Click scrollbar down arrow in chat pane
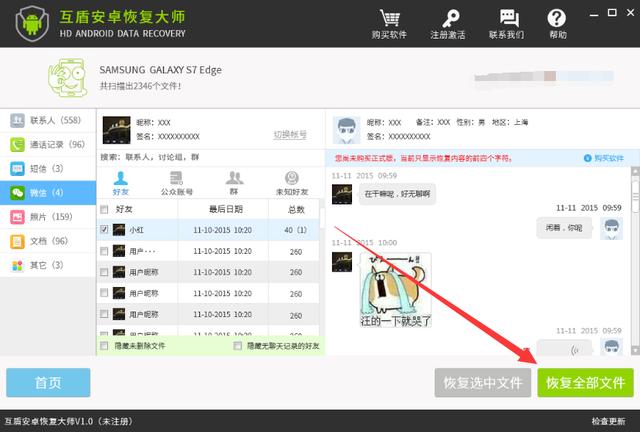The width and height of the screenshot is (640, 432). coord(636,350)
